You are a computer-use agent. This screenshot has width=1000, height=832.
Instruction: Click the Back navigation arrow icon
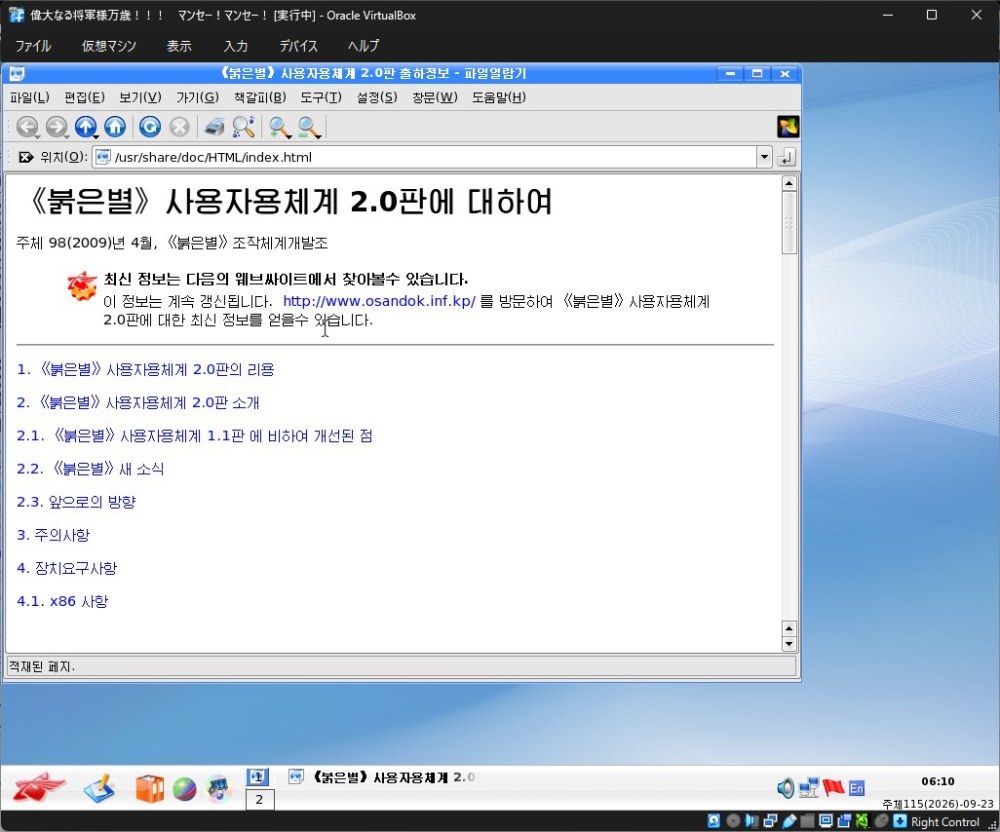click(26, 127)
